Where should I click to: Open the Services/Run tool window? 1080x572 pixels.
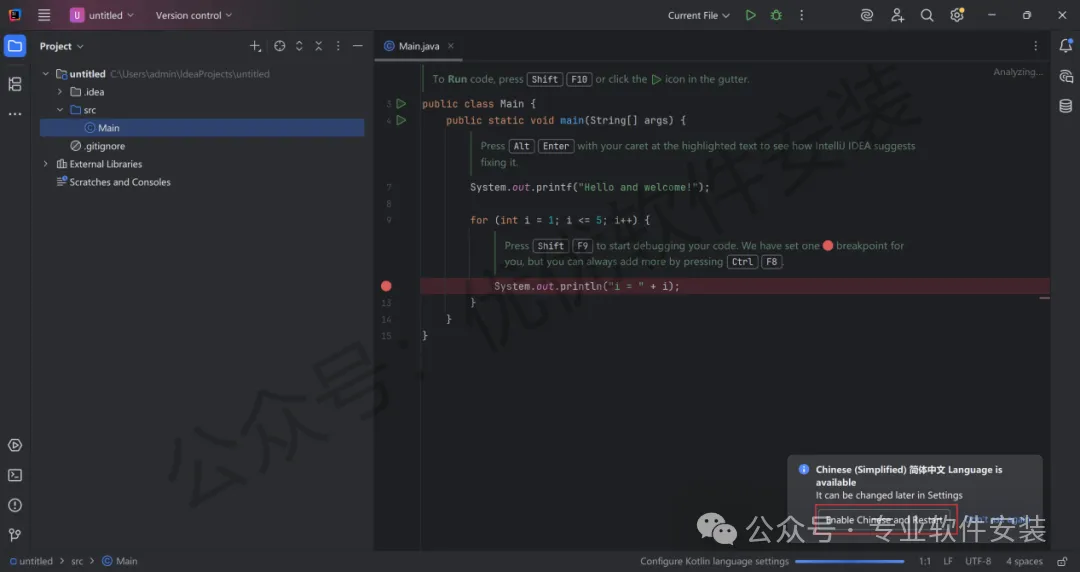click(x=14, y=445)
